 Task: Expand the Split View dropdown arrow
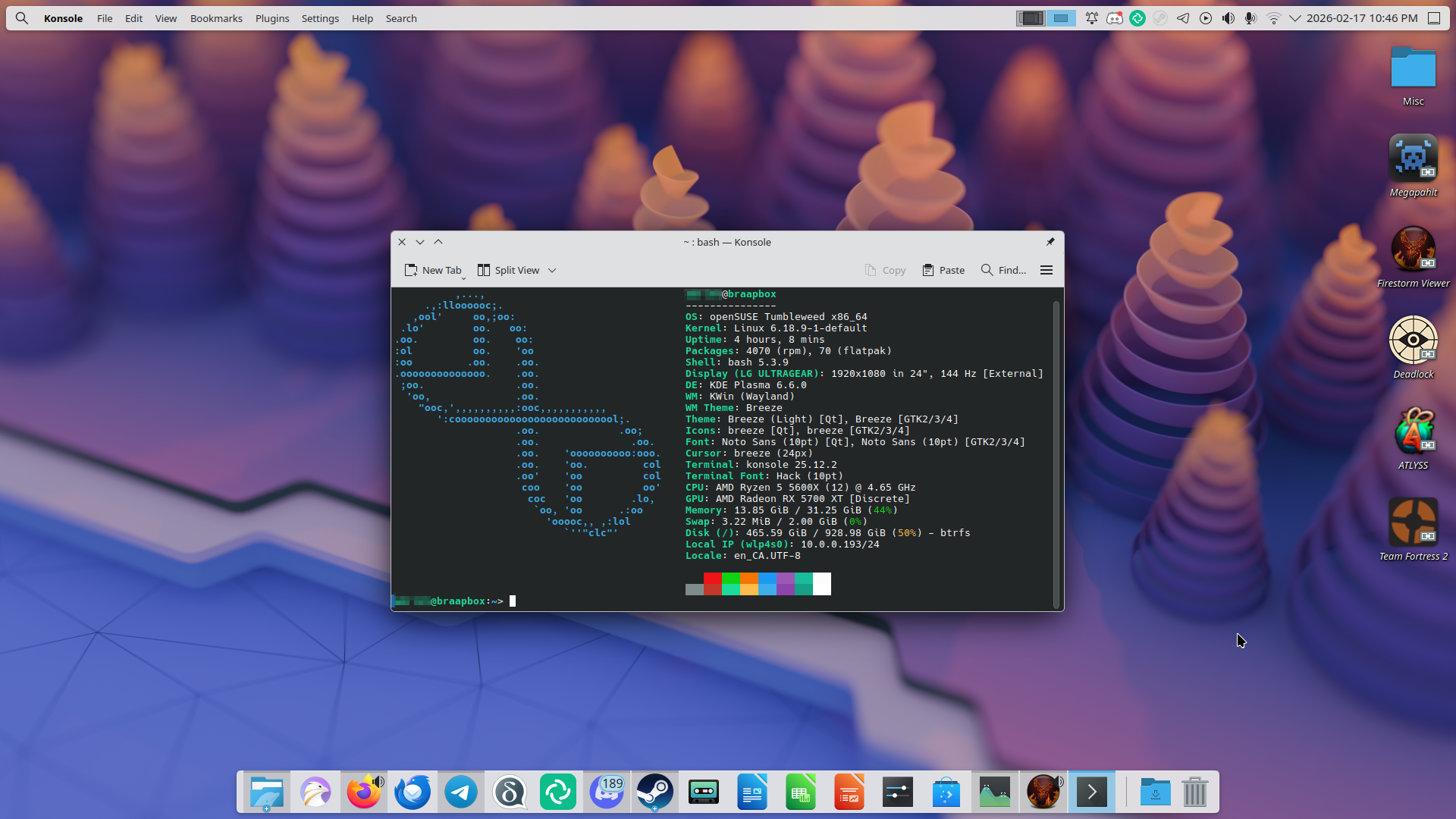coord(552,270)
